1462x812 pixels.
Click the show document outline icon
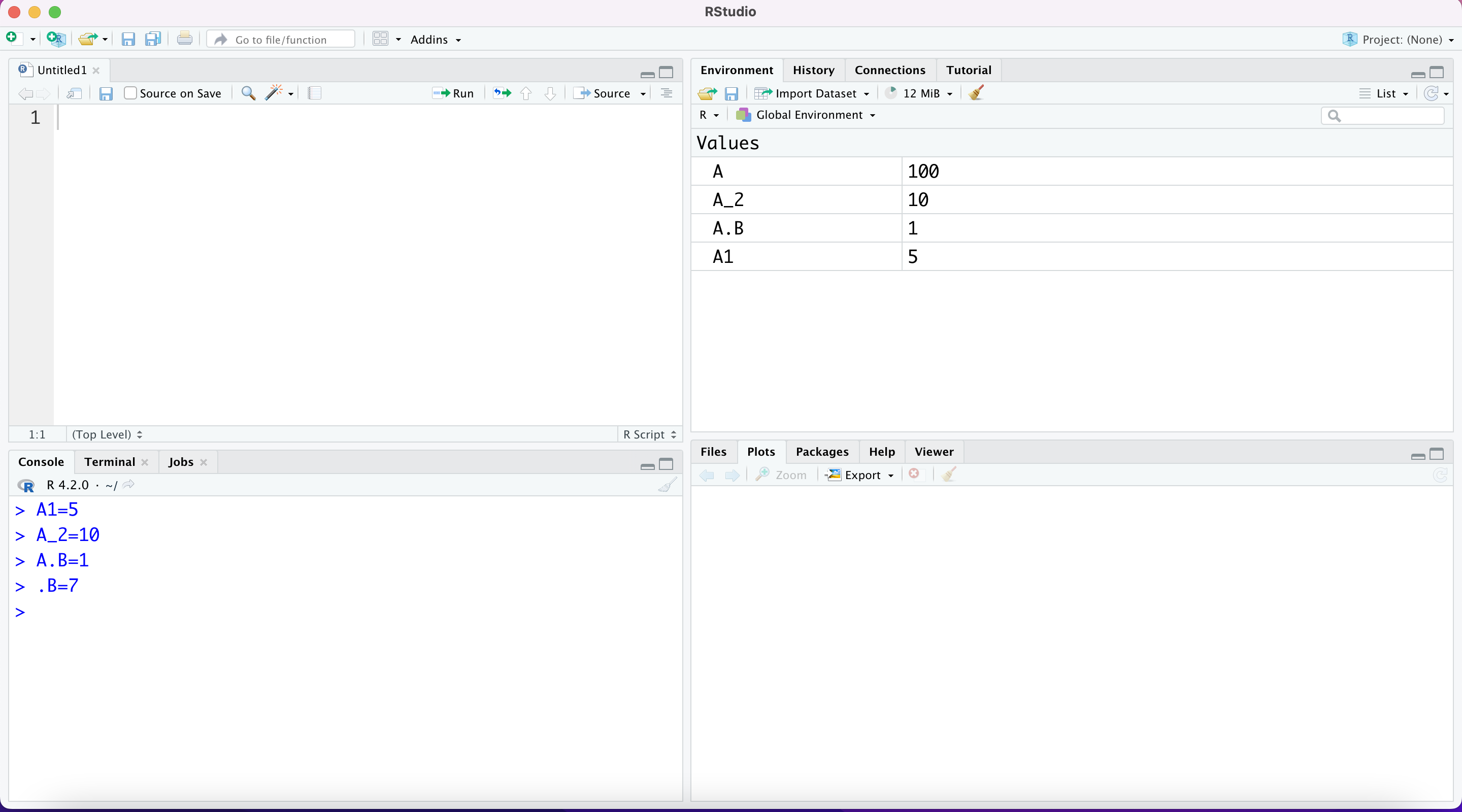coord(667,93)
